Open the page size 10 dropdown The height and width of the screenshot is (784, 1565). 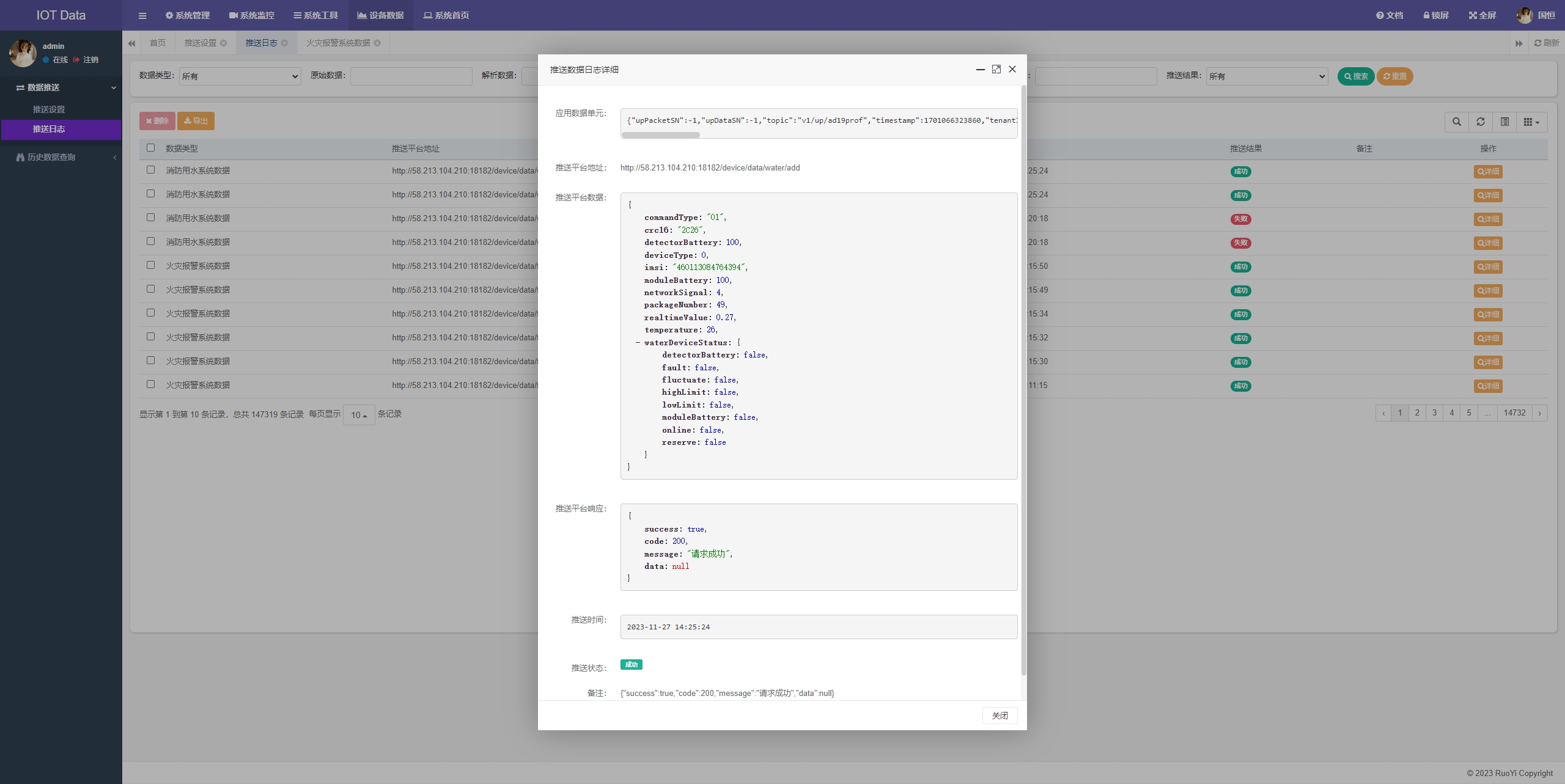(359, 414)
